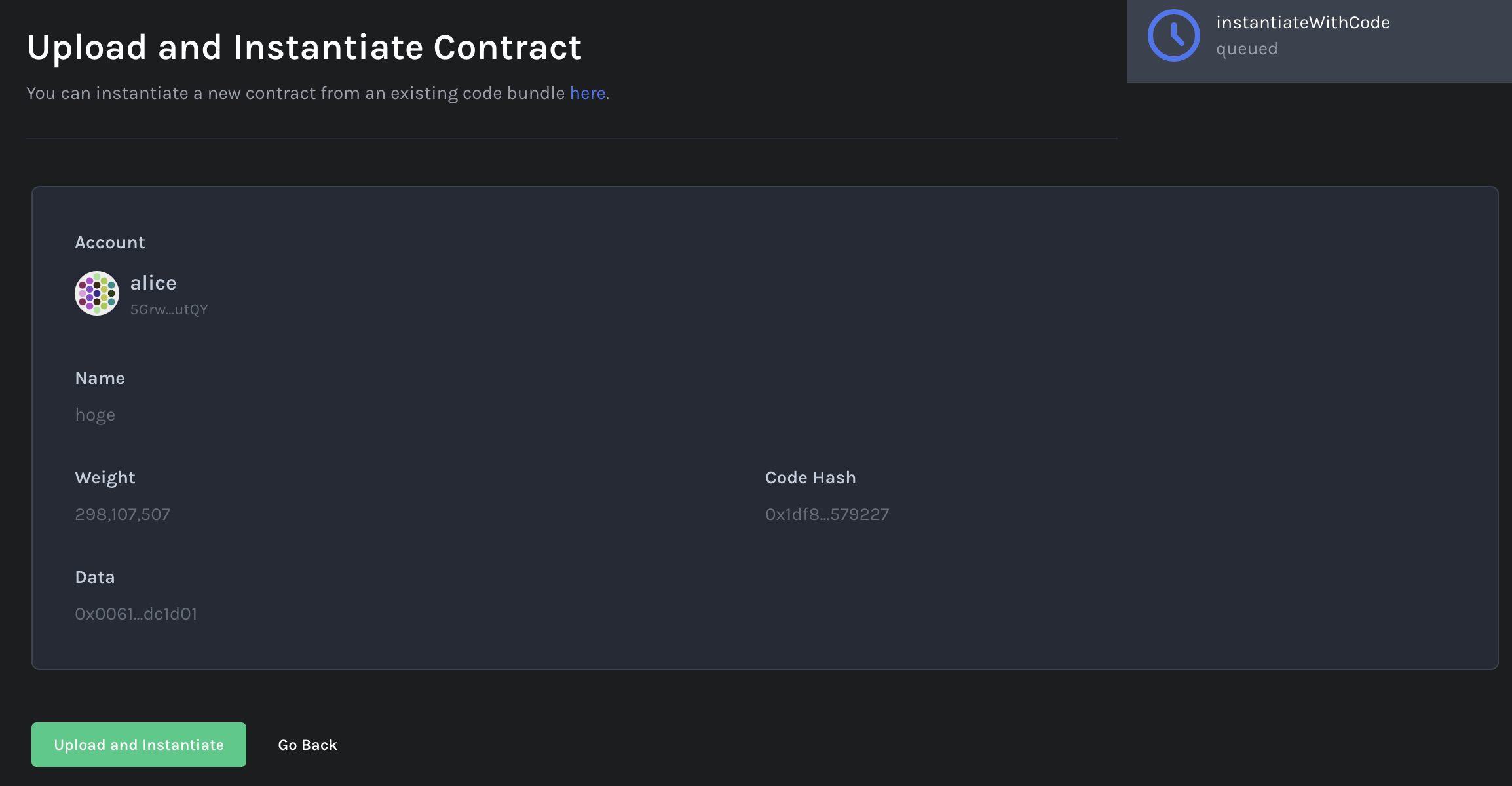Click the data value 0x0061...dc1d01
This screenshot has width=1512, height=786.
point(136,614)
